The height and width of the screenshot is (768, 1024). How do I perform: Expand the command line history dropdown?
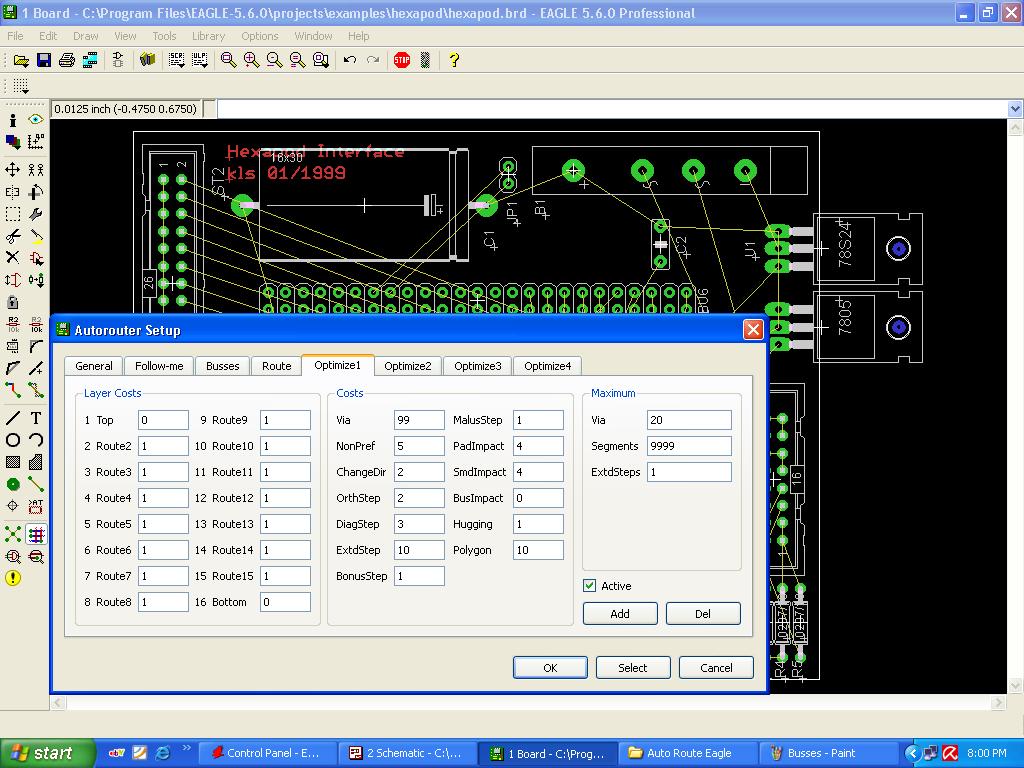point(1015,109)
